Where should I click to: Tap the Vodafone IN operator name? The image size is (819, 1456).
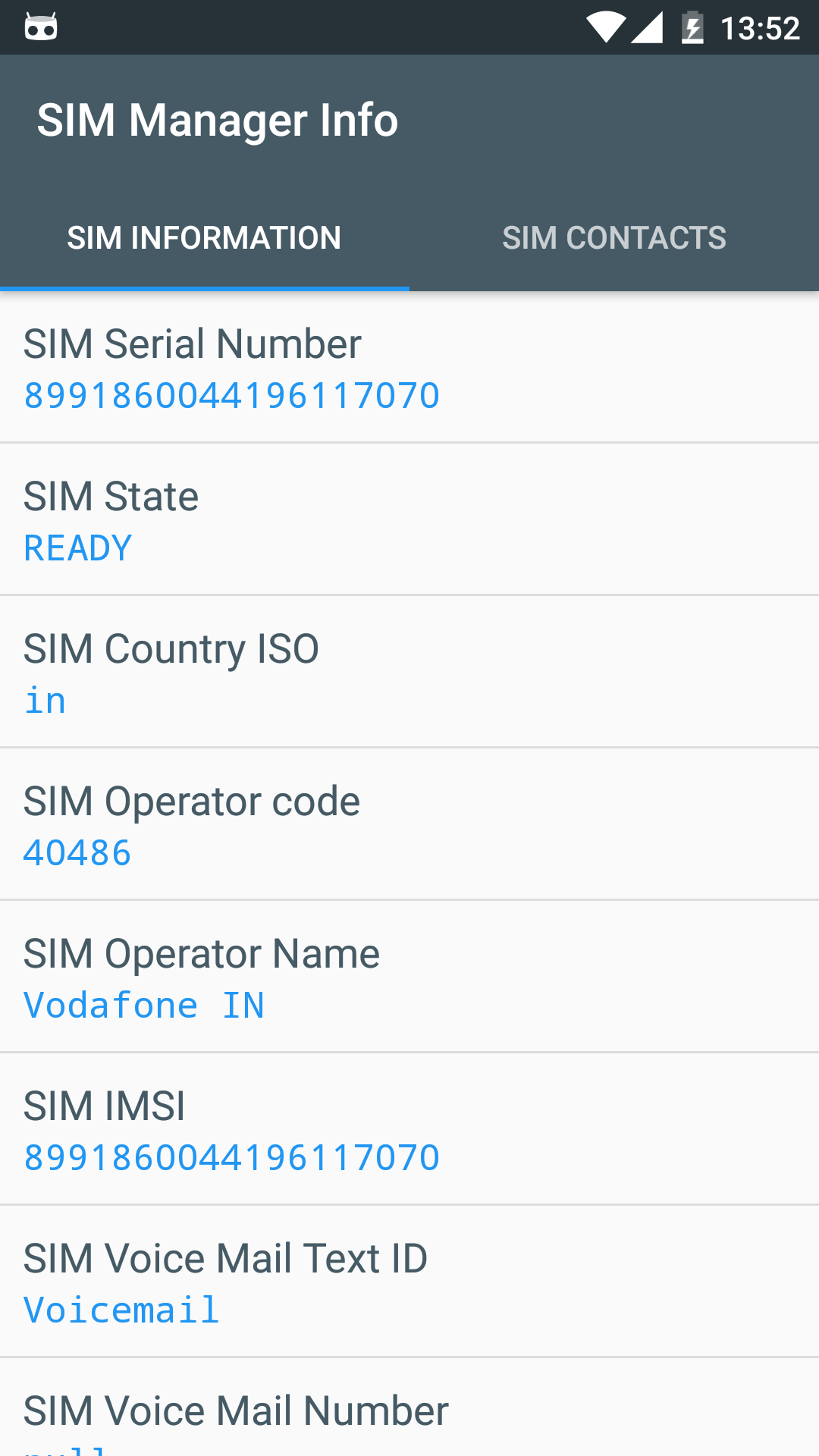tap(144, 1006)
